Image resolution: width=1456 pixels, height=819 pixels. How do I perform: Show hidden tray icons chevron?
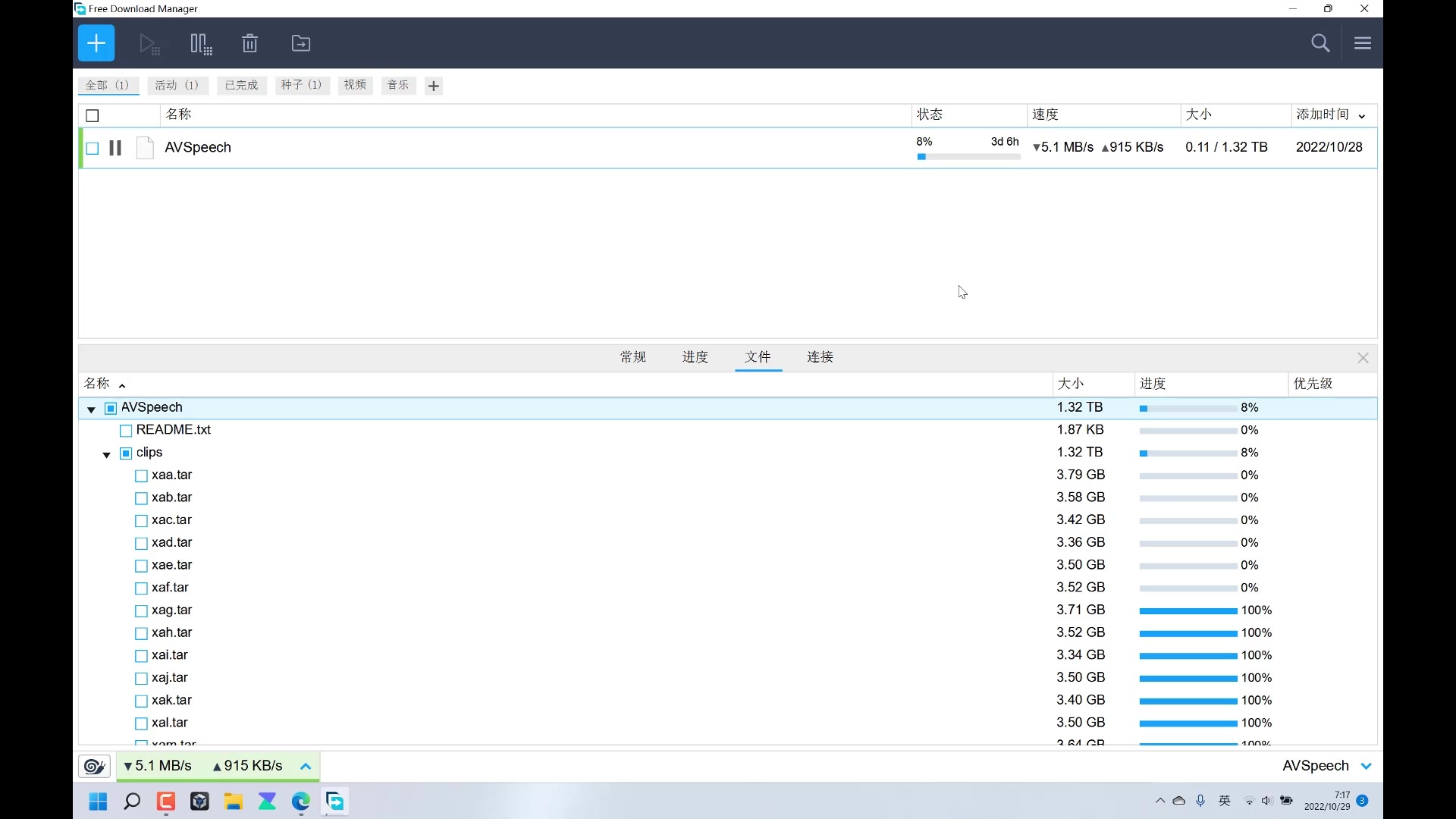click(x=1160, y=801)
